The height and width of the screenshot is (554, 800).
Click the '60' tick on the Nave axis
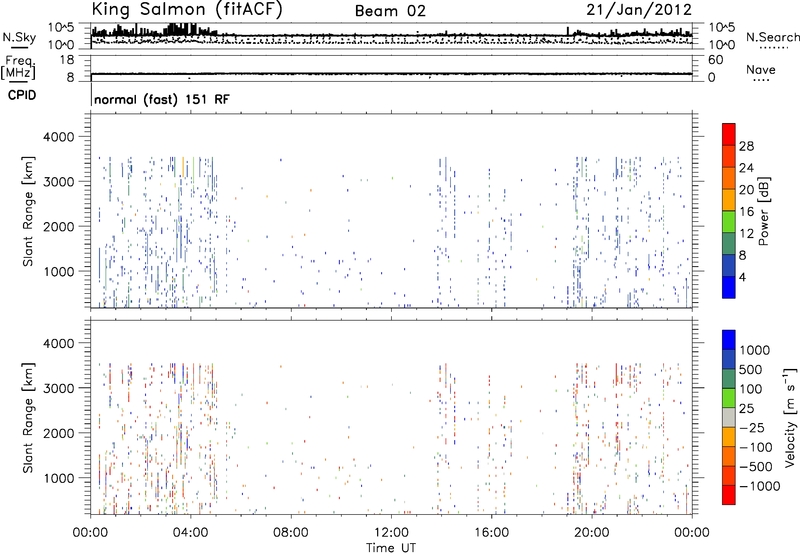click(x=715, y=60)
